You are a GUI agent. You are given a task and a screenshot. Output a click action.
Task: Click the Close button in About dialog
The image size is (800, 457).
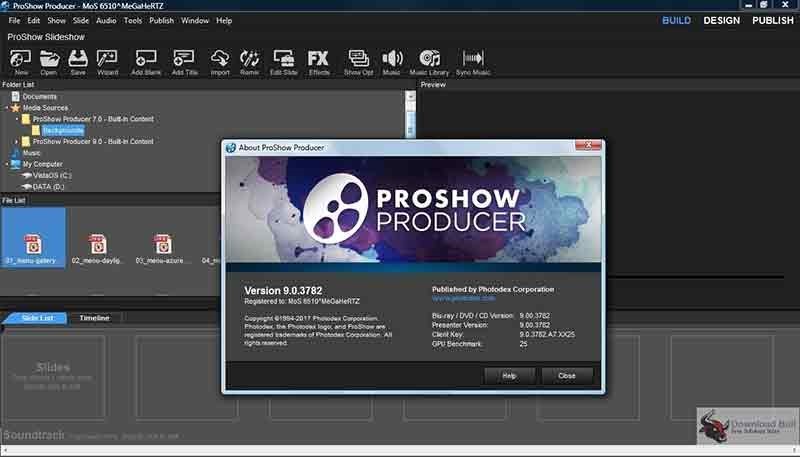coord(567,376)
